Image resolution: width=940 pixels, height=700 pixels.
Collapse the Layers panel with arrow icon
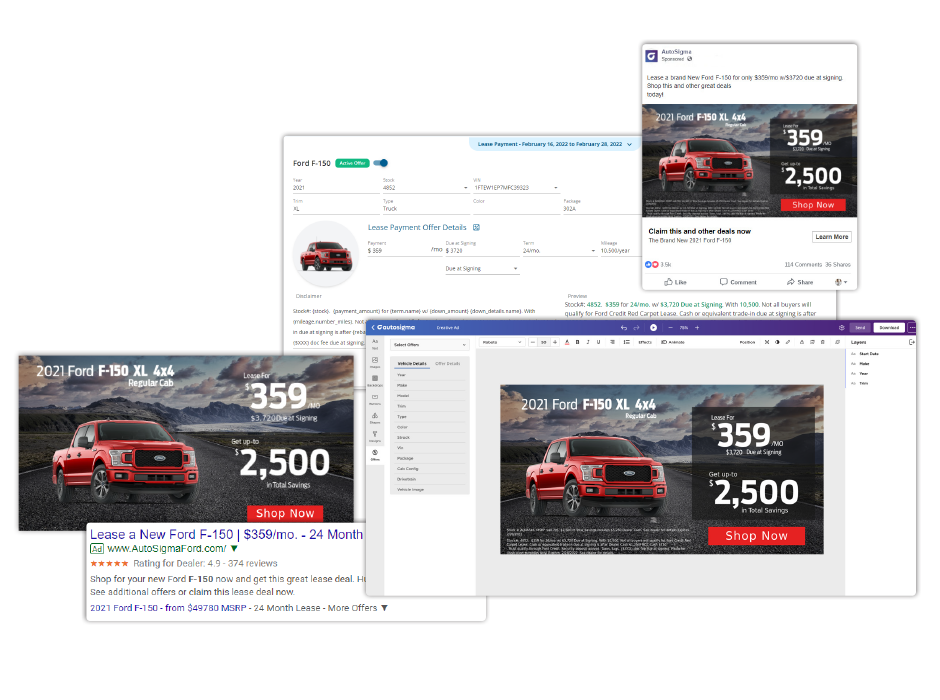tap(912, 342)
